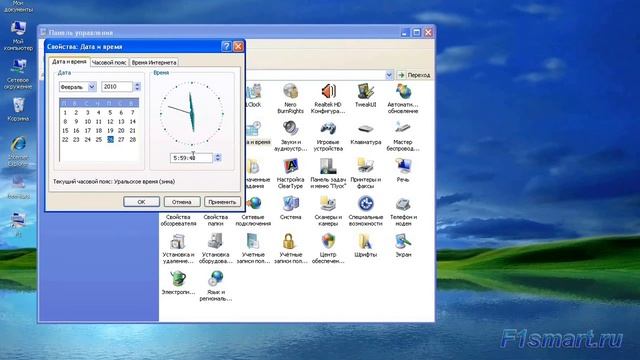Open the Recycle Bin desktop icon
The image size is (640, 360).
tap(18, 109)
